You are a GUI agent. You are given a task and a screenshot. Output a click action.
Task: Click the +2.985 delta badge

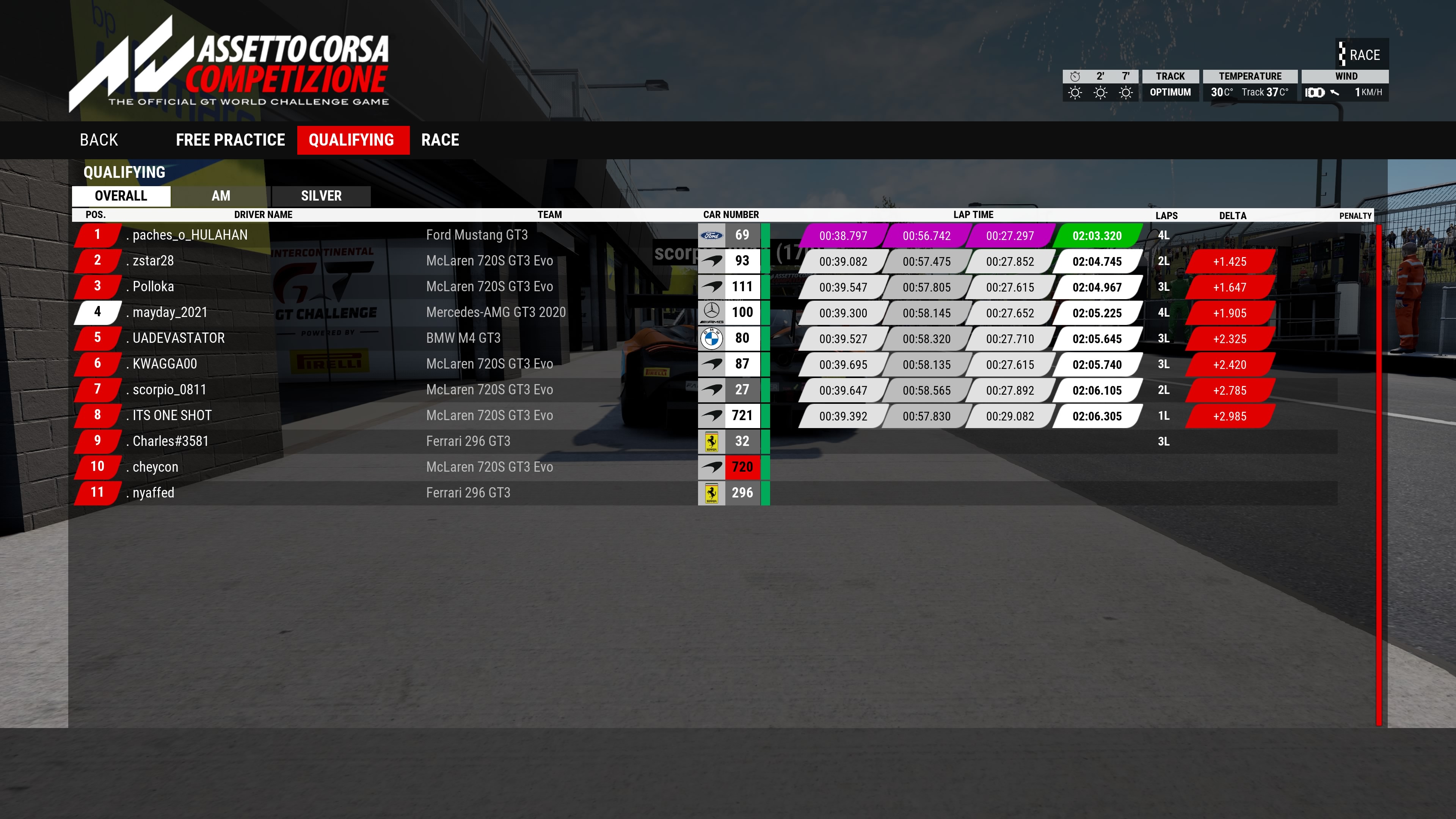1230,417
